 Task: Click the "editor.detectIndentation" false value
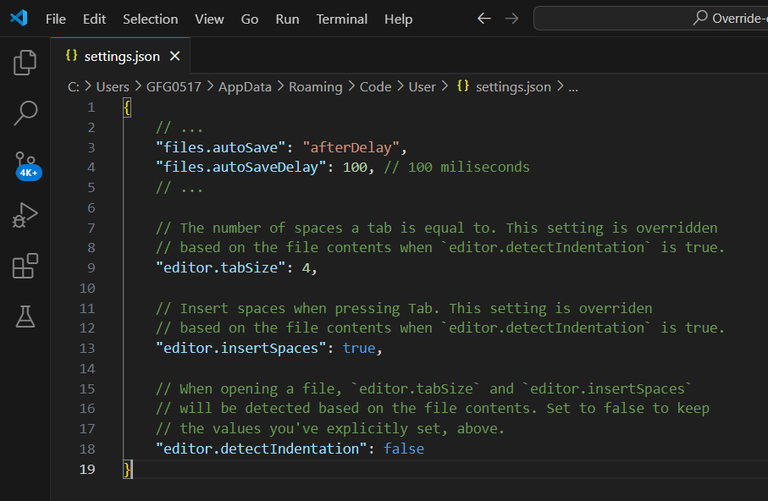click(404, 449)
